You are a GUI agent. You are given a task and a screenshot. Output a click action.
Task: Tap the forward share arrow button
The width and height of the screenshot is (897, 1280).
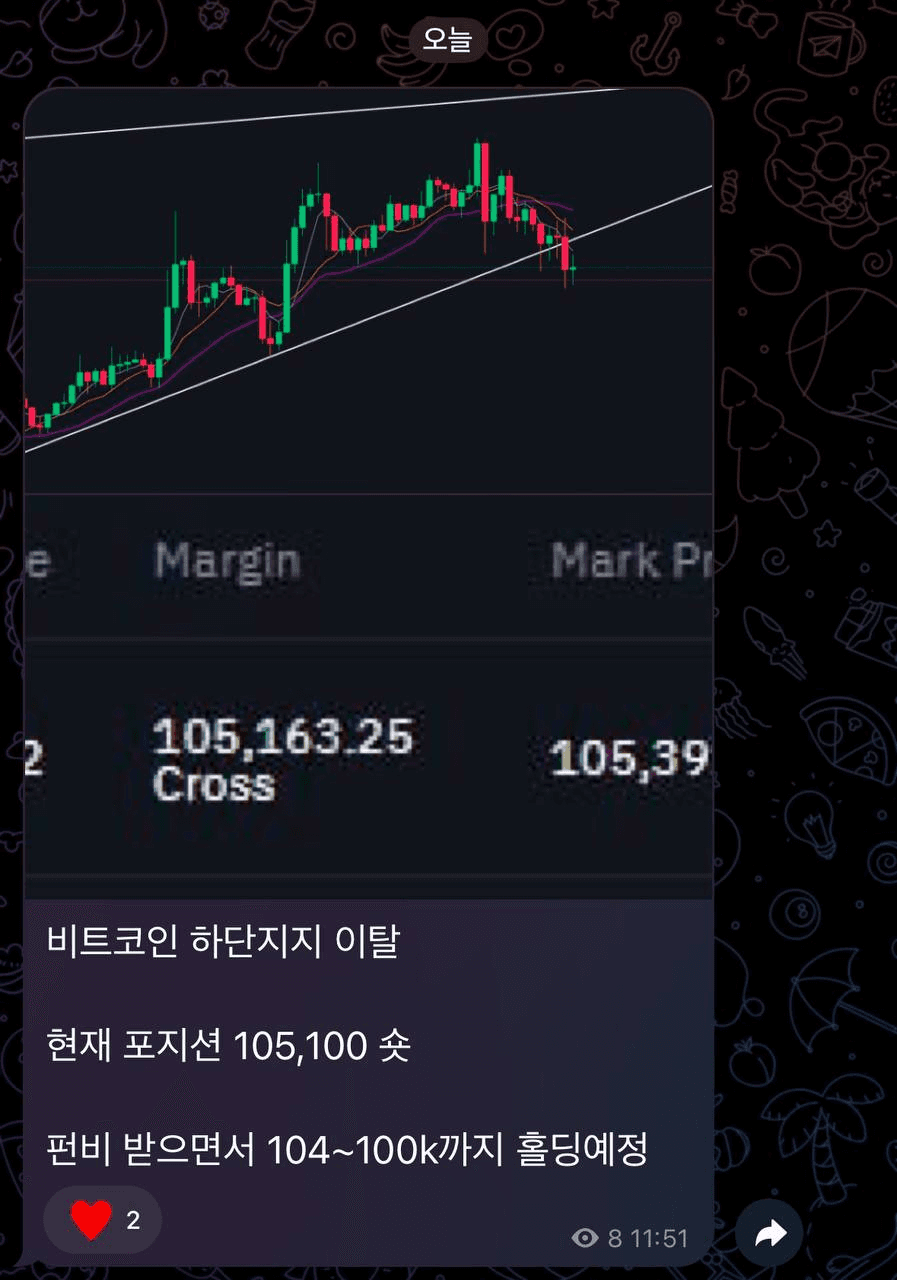point(769,1236)
